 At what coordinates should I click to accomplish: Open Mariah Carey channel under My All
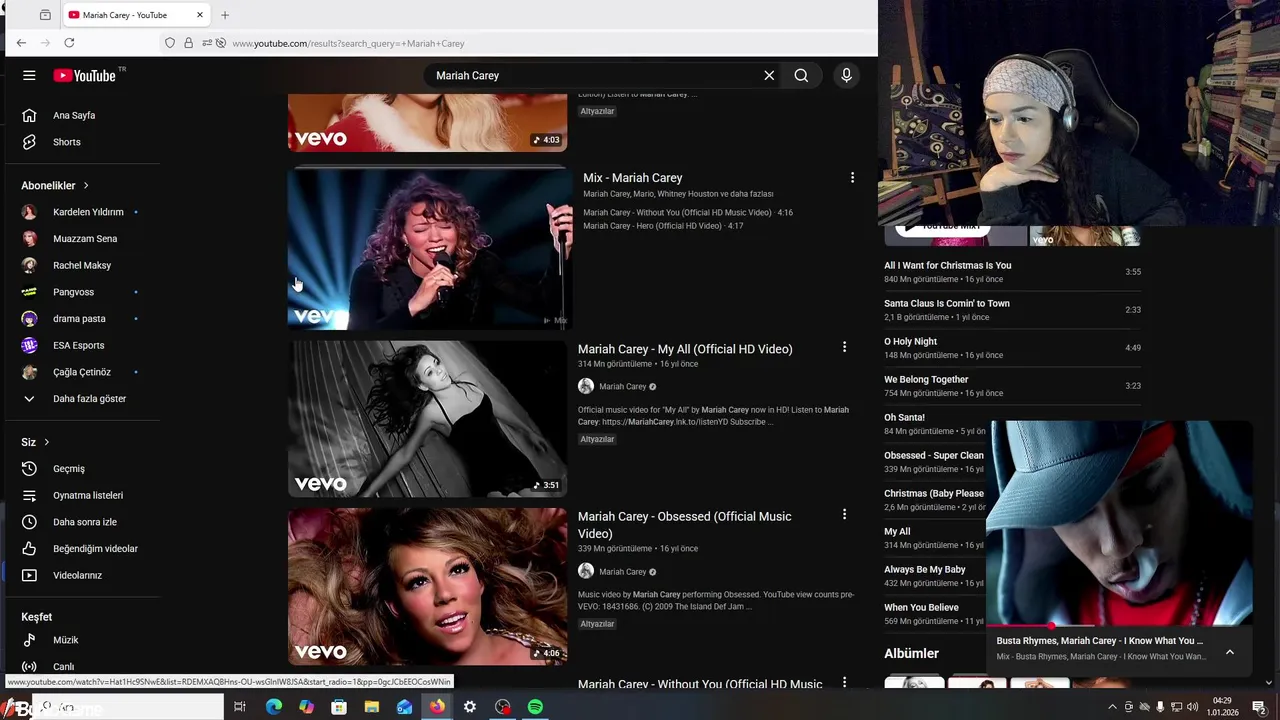622,387
